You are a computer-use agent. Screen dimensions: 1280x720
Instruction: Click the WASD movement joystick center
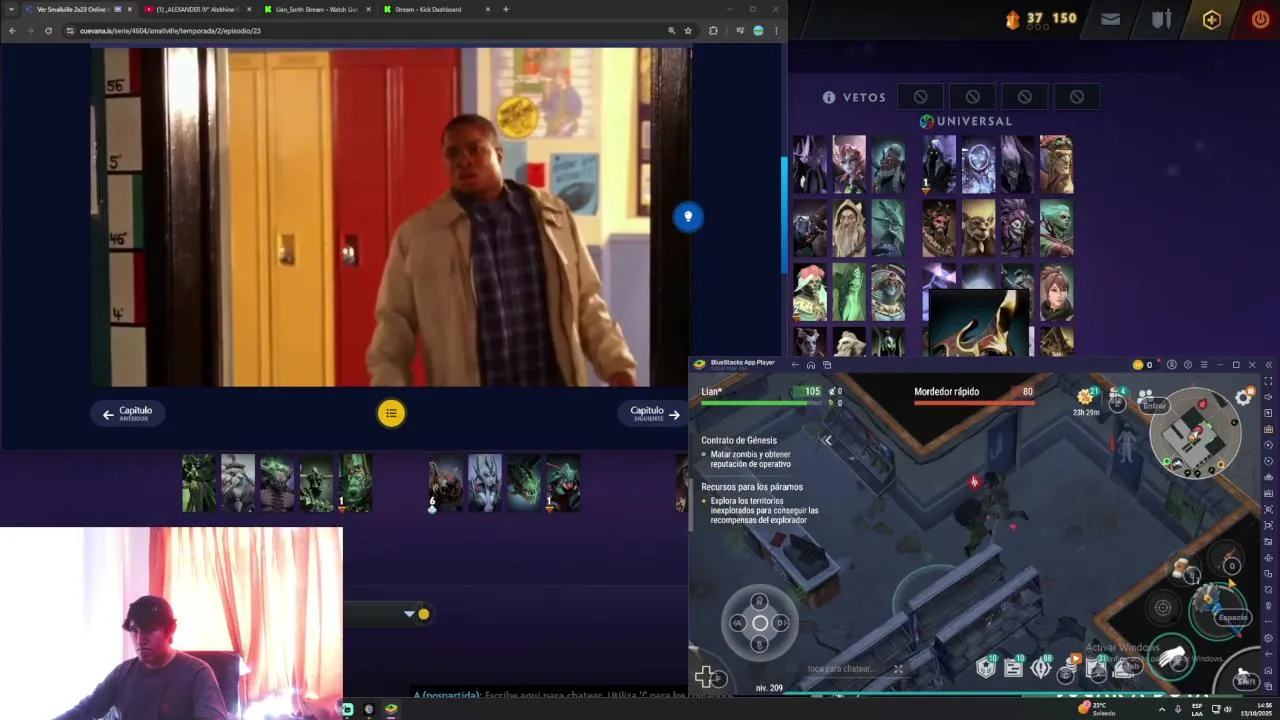tap(760, 623)
